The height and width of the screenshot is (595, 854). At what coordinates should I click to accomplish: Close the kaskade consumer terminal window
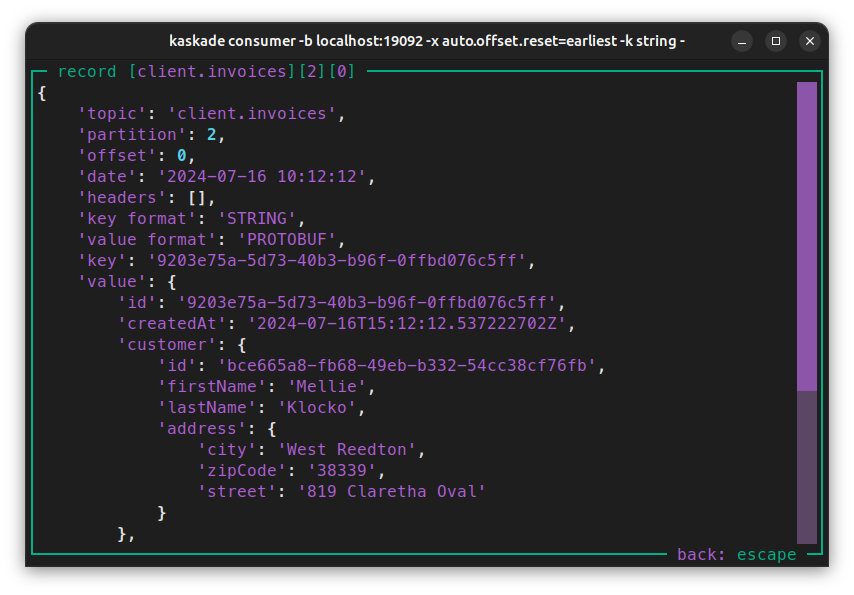click(810, 41)
